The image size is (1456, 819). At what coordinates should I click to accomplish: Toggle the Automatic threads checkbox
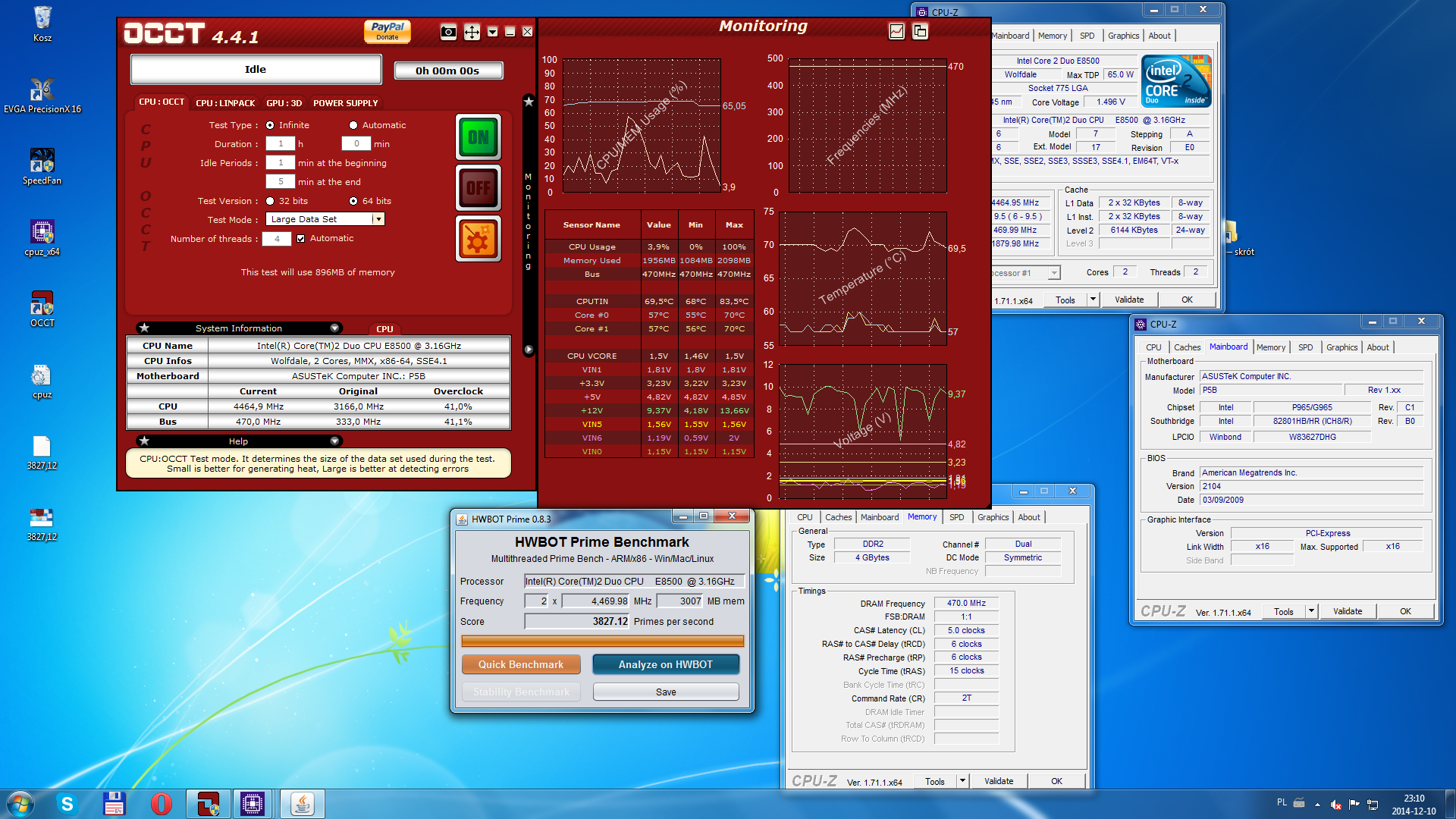pyautogui.click(x=301, y=238)
